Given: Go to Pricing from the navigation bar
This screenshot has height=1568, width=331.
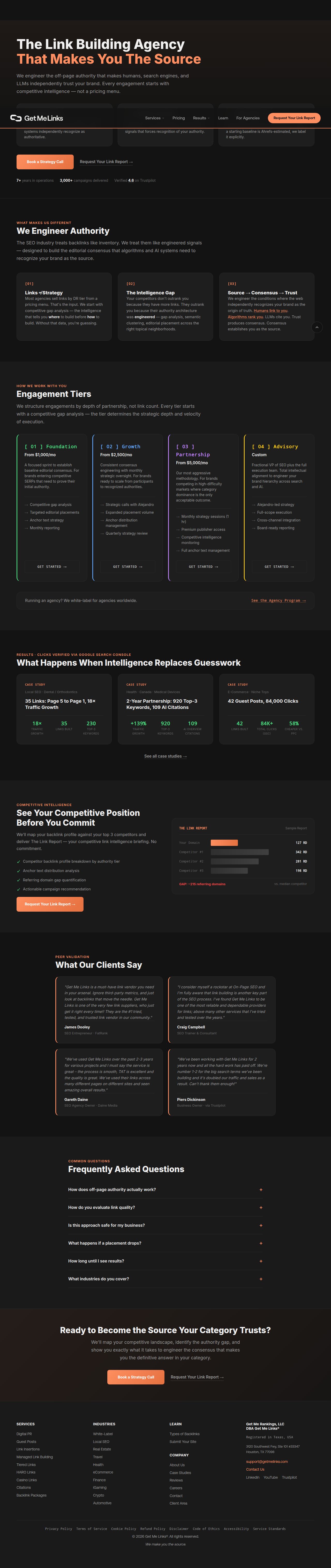Looking at the screenshot, I should click(x=178, y=118).
